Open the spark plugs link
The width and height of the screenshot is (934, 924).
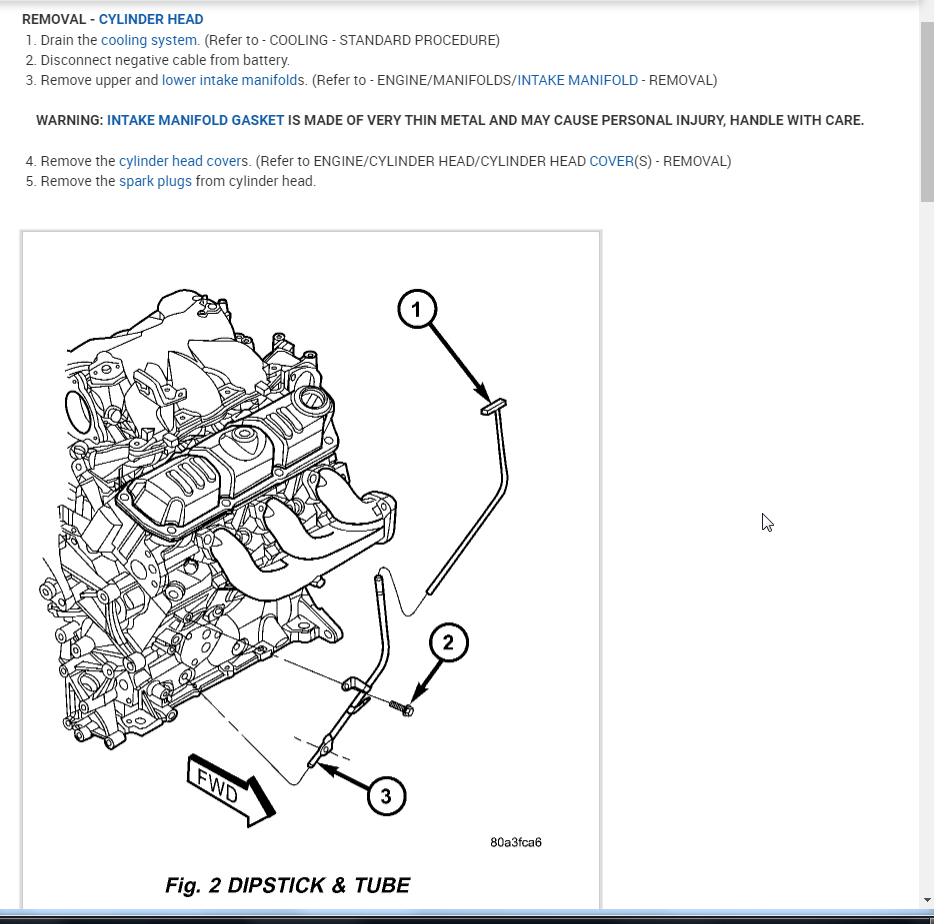tap(155, 181)
